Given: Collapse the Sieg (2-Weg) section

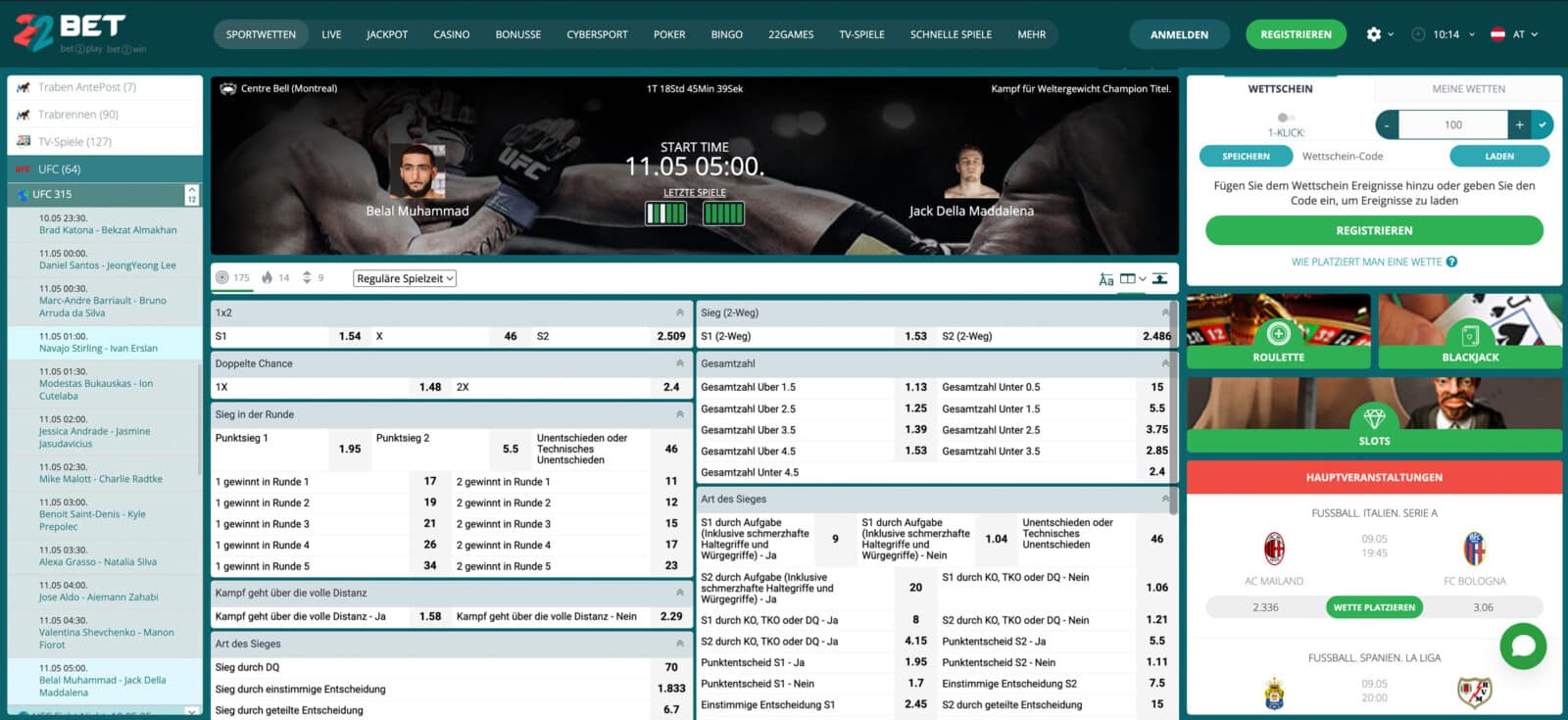Looking at the screenshot, I should click(1165, 312).
